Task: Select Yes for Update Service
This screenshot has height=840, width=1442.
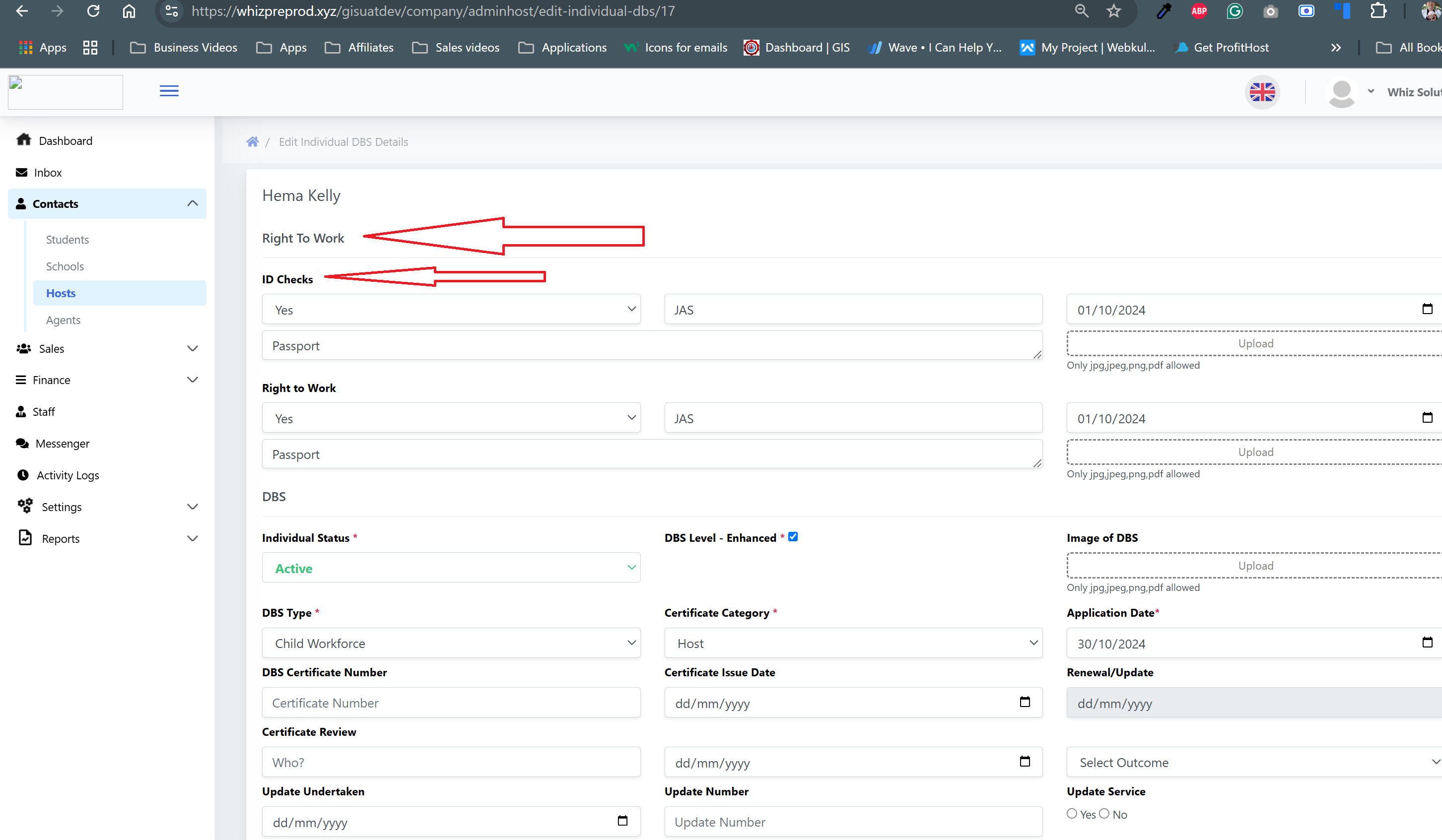Action: click(1072, 813)
